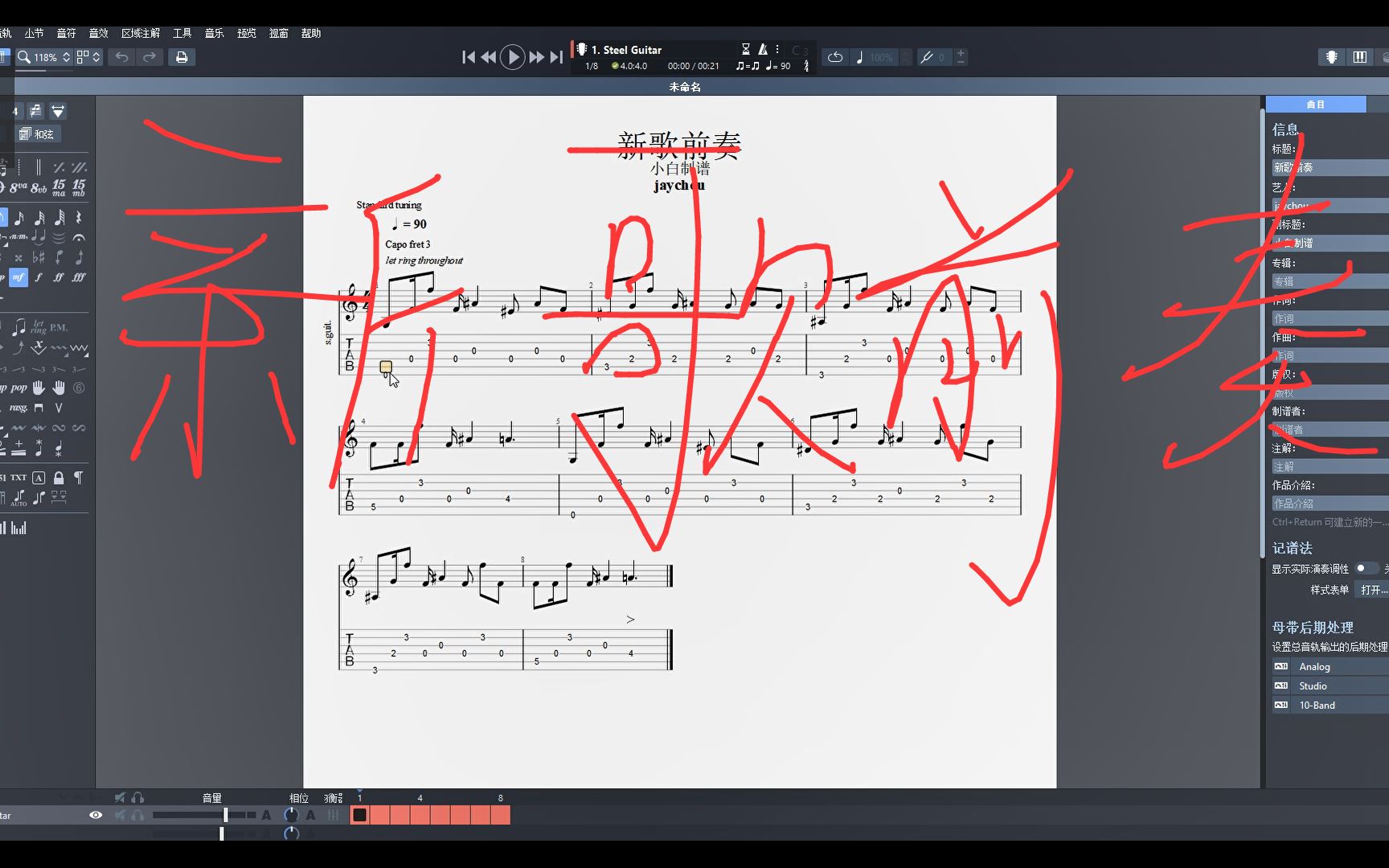Insert a section marker [A]
This screenshot has height=868, width=1389.
click(x=39, y=477)
